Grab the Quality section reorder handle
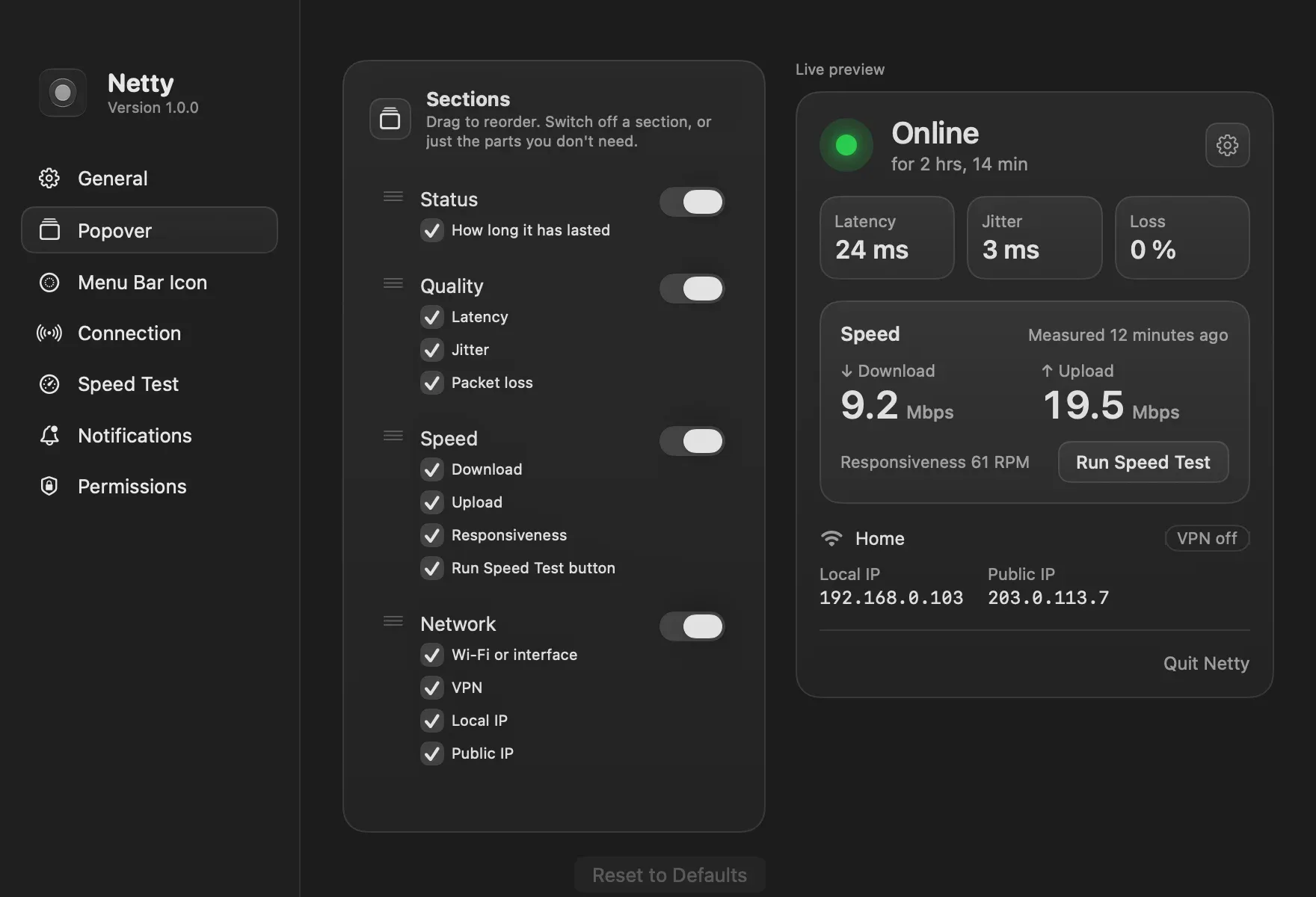 [393, 283]
